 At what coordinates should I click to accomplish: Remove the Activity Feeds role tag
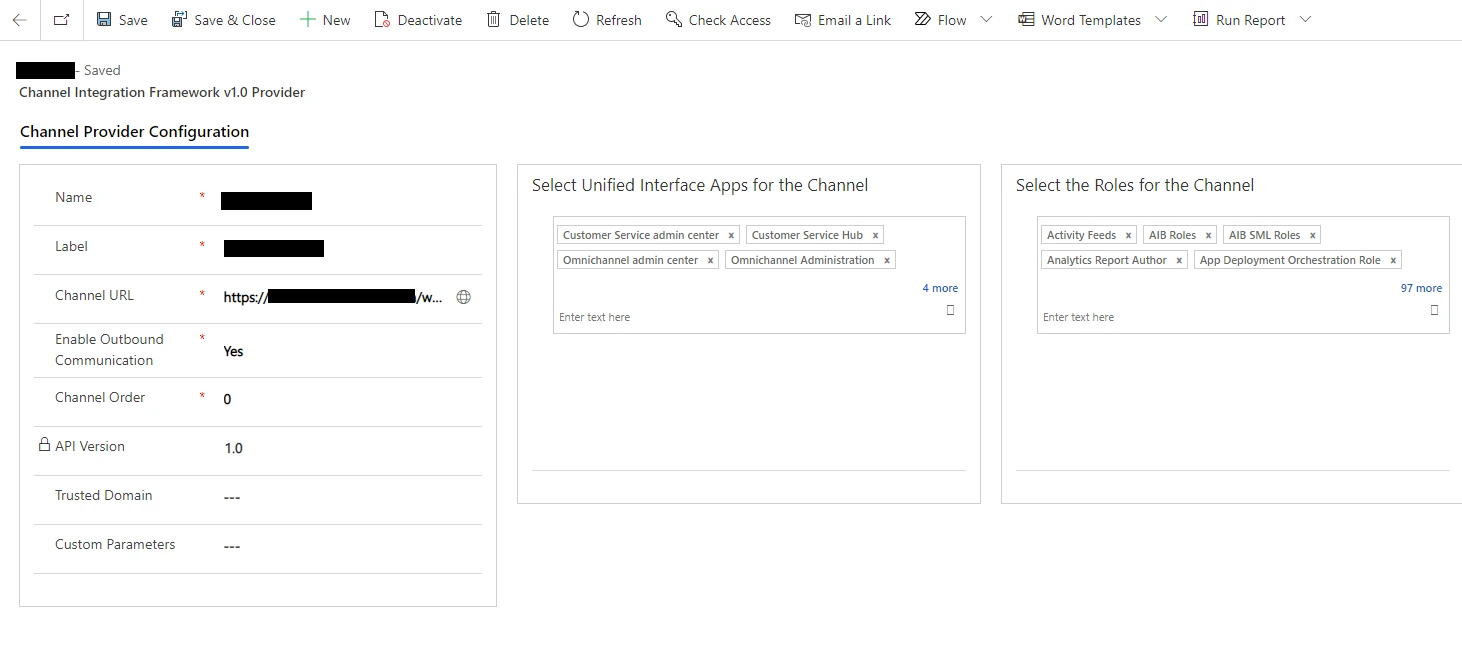point(1128,236)
